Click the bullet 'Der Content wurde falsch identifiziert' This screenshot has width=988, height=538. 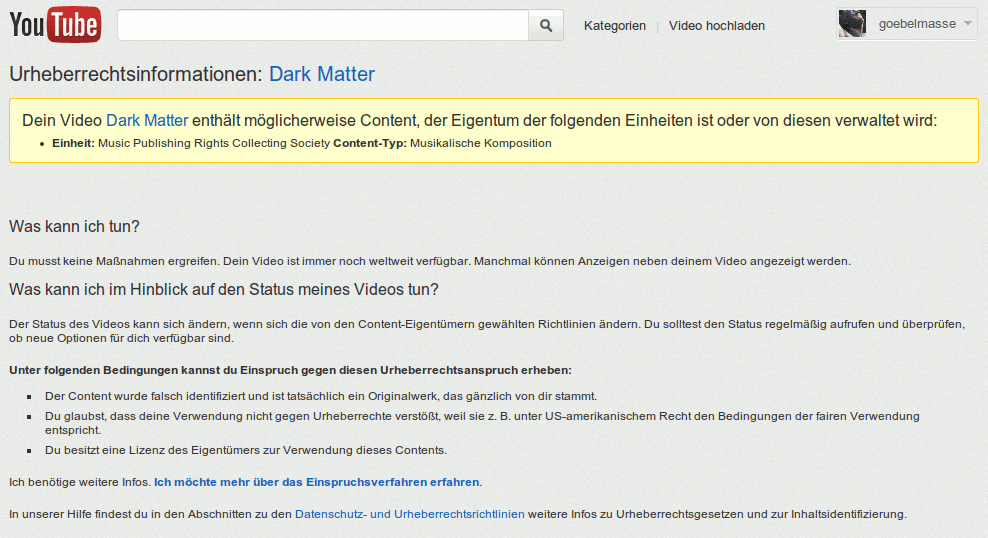(321, 396)
